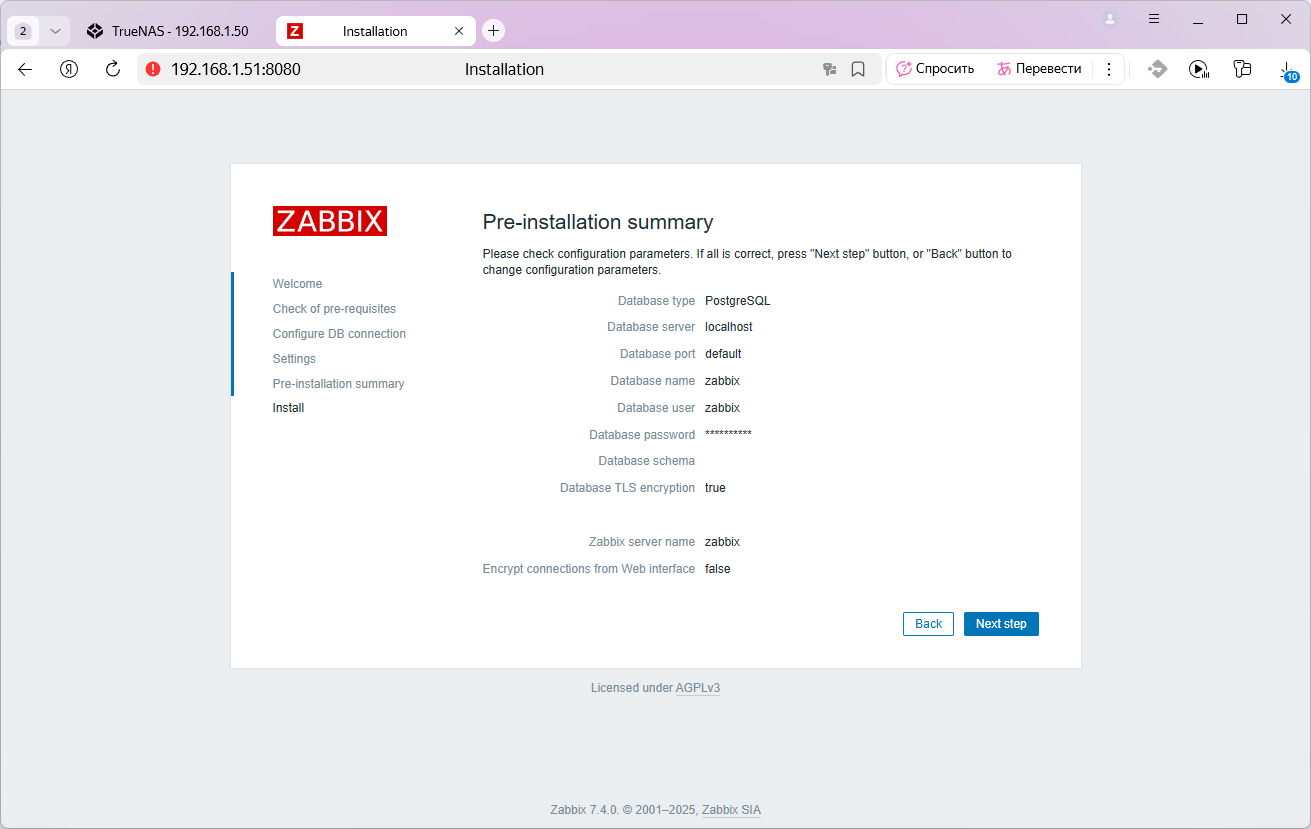The image size is (1311, 829).
Task: Open the media playback icon in toolbar
Action: [1199, 69]
